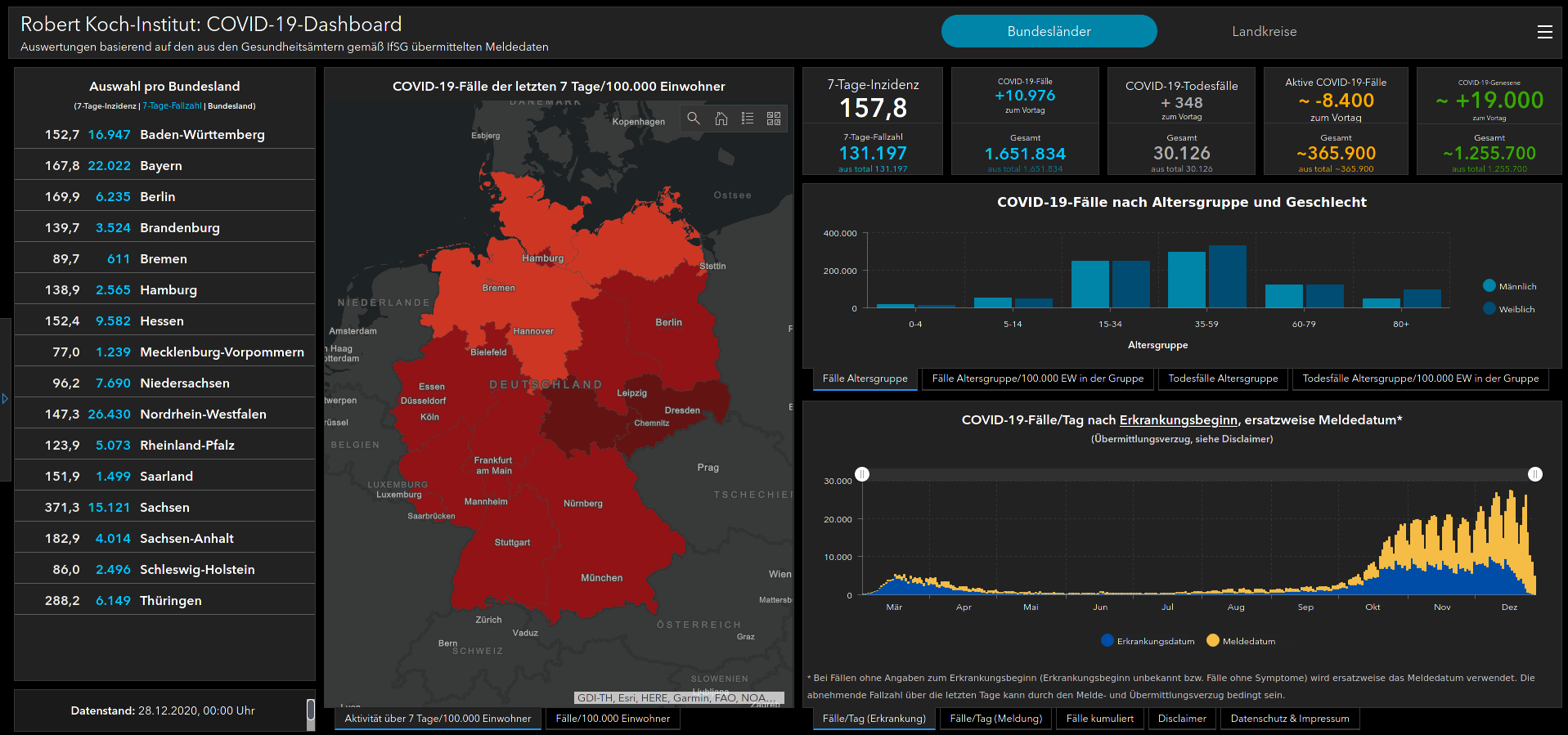
Task: Select Sachsen in the Bundesland list
Action: (164, 507)
